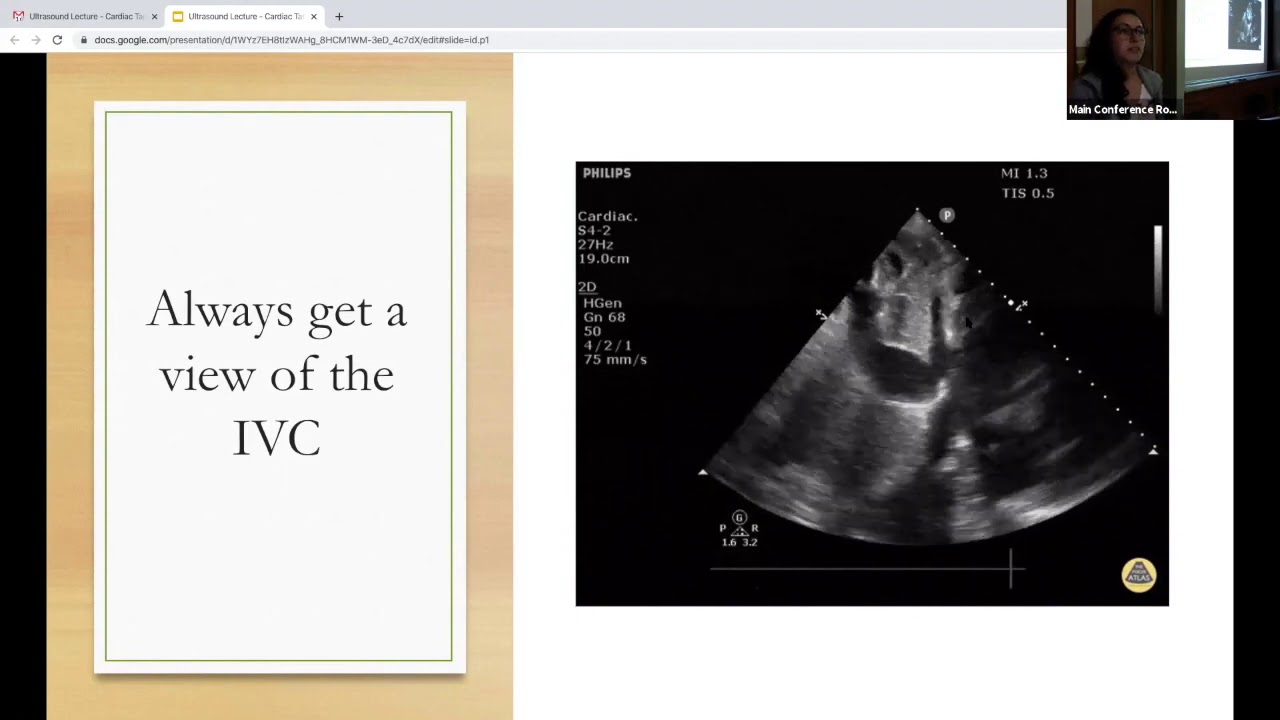
Task: Click the 'Always get a view of the IVC' text
Action: (x=277, y=373)
